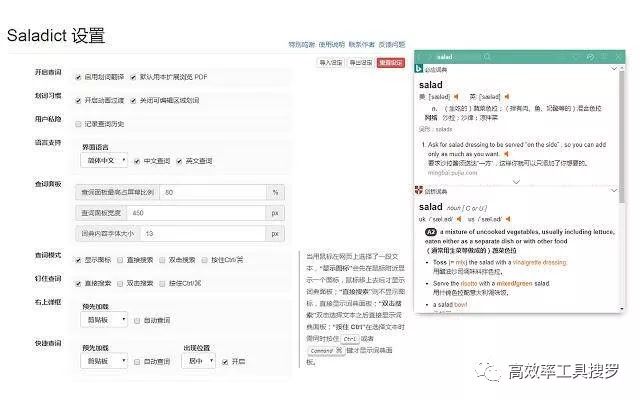Image resolution: width=640 pixels, height=400 pixels.
Task: Toggle the 英文查词 checkbox
Action: click(x=179, y=161)
